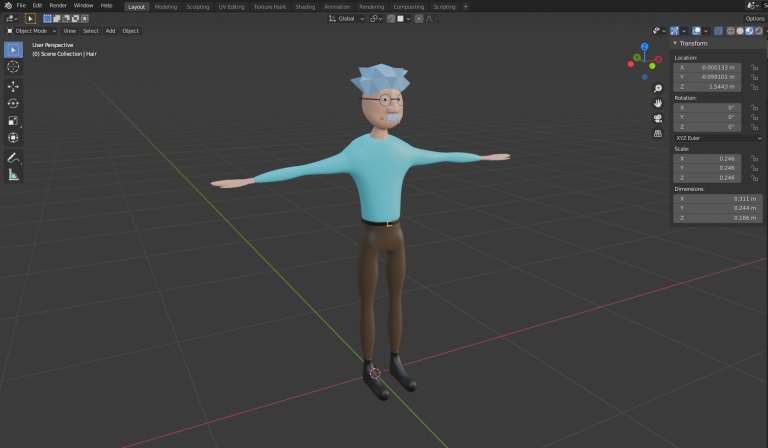The height and width of the screenshot is (448, 768).
Task: Open the XYZ Euler rotation mode dropdown
Action: click(718, 138)
